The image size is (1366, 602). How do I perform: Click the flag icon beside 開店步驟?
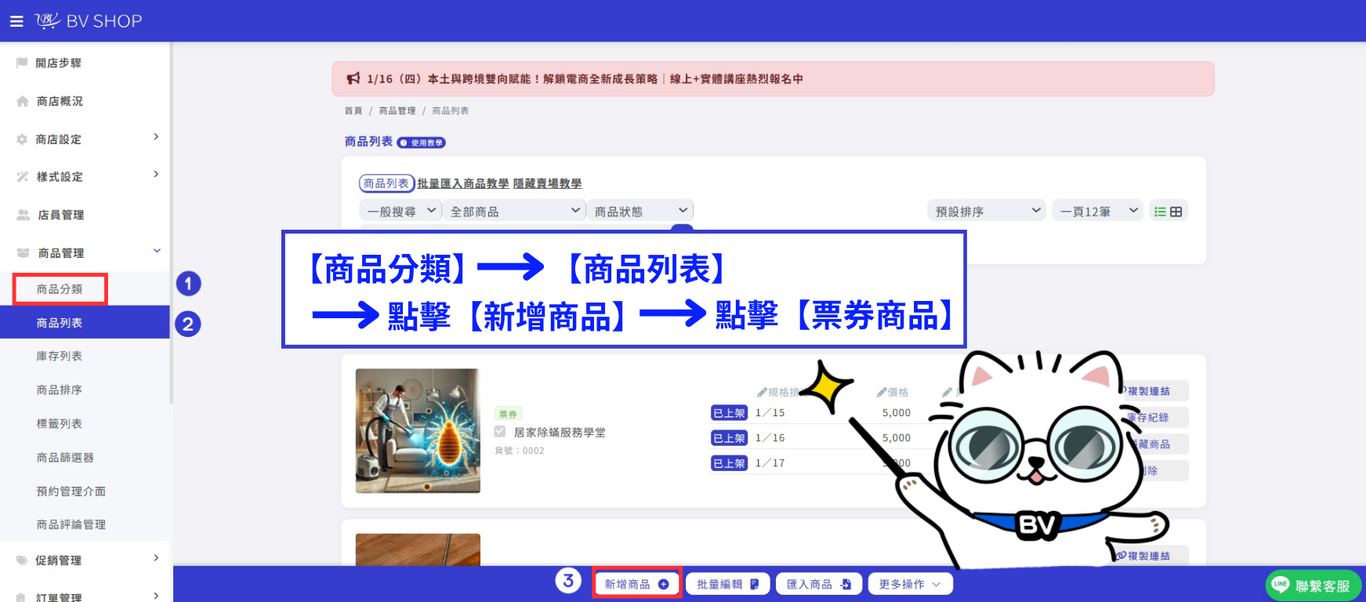(22, 63)
